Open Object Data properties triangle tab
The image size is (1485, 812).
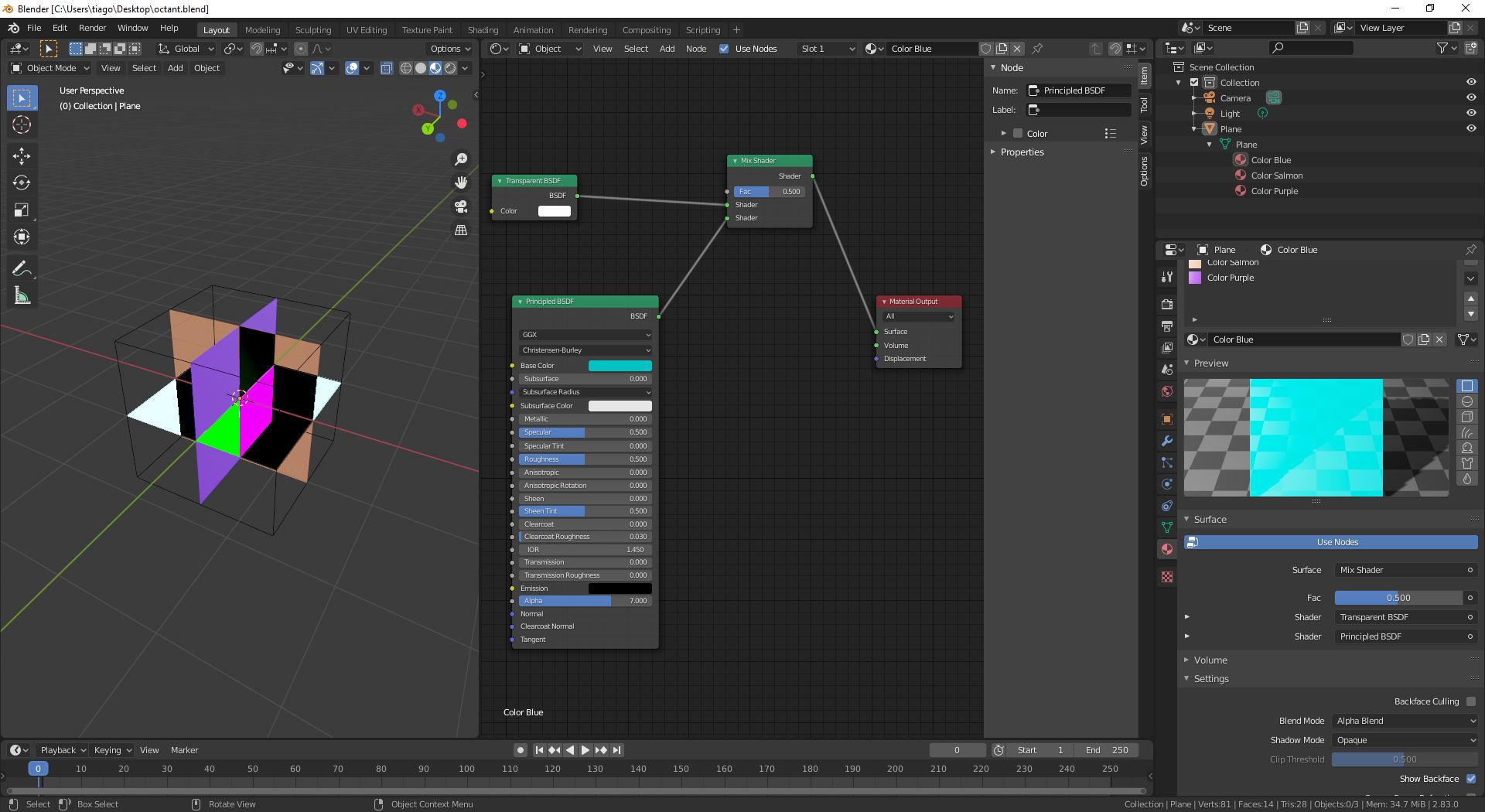coord(1167,527)
